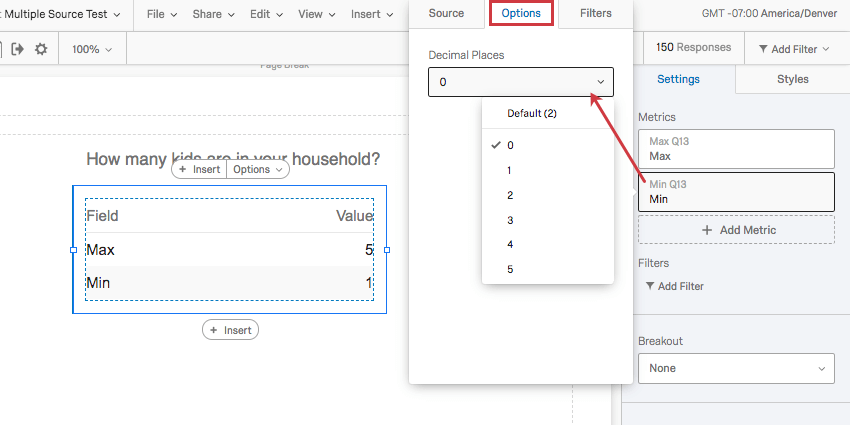Open the File menu
850x425 pixels.
[x=162, y=14]
